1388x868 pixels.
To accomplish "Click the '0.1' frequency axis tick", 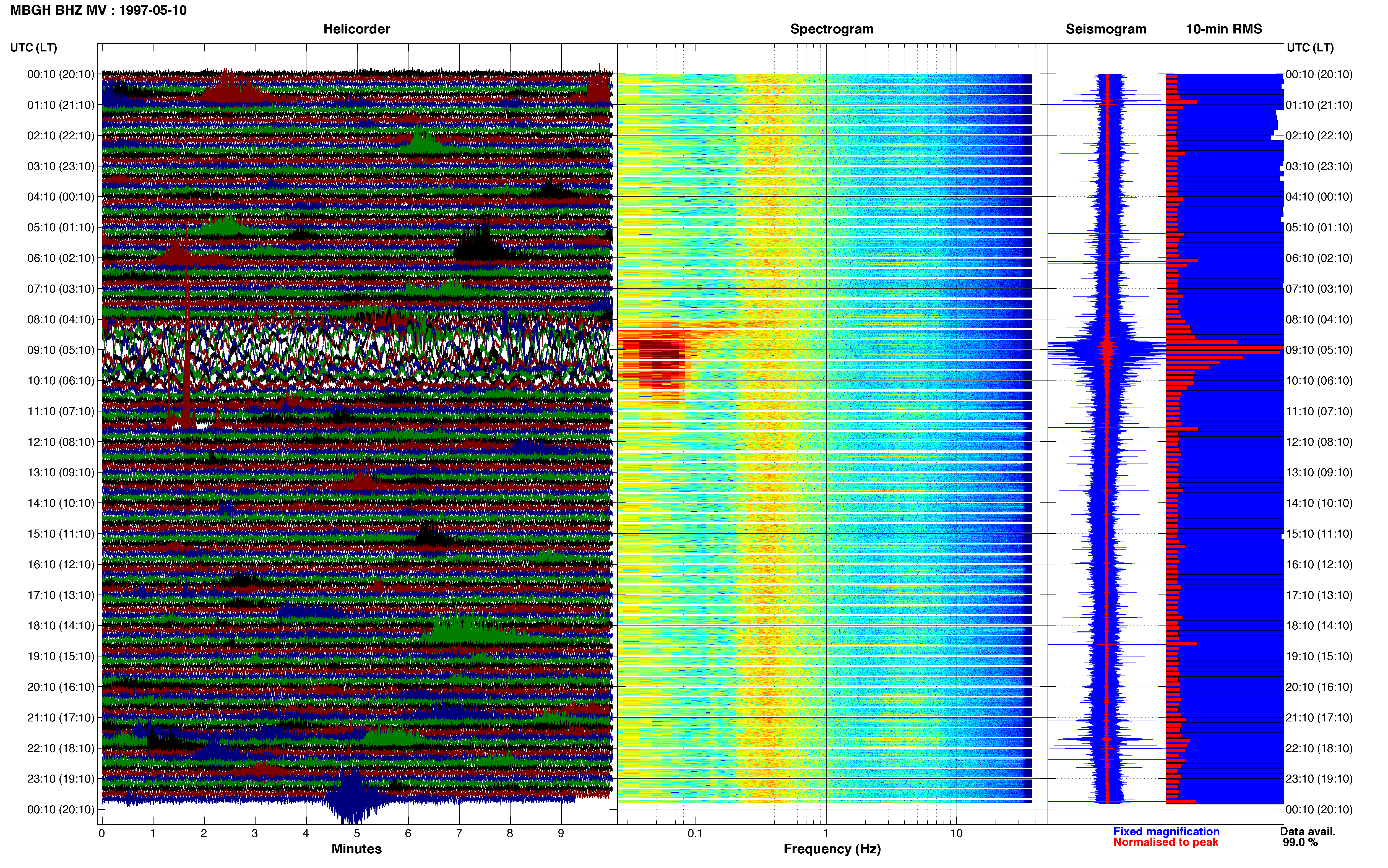I will tap(695, 833).
